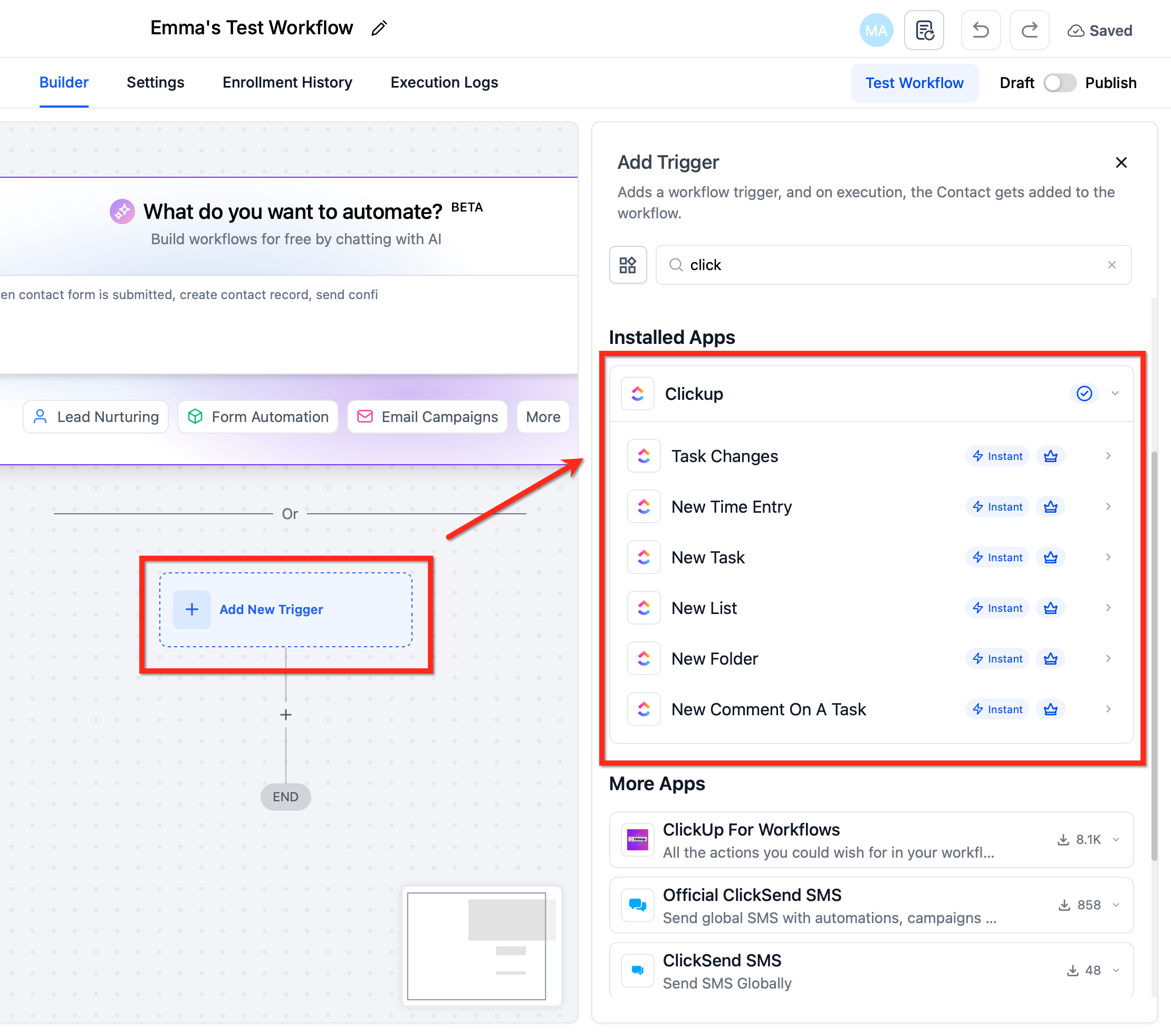Viewport: 1171px width, 1036px height.
Task: Click the MA user avatar
Action: [x=876, y=31]
